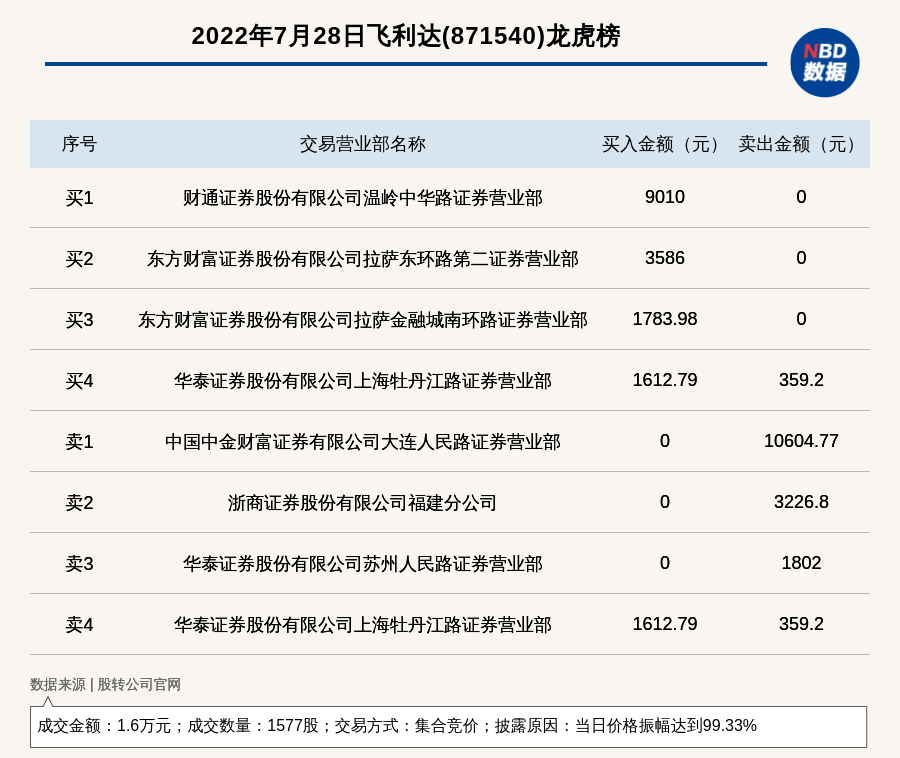
Task: Click the buy amount 1783.98
Action: 665,318
